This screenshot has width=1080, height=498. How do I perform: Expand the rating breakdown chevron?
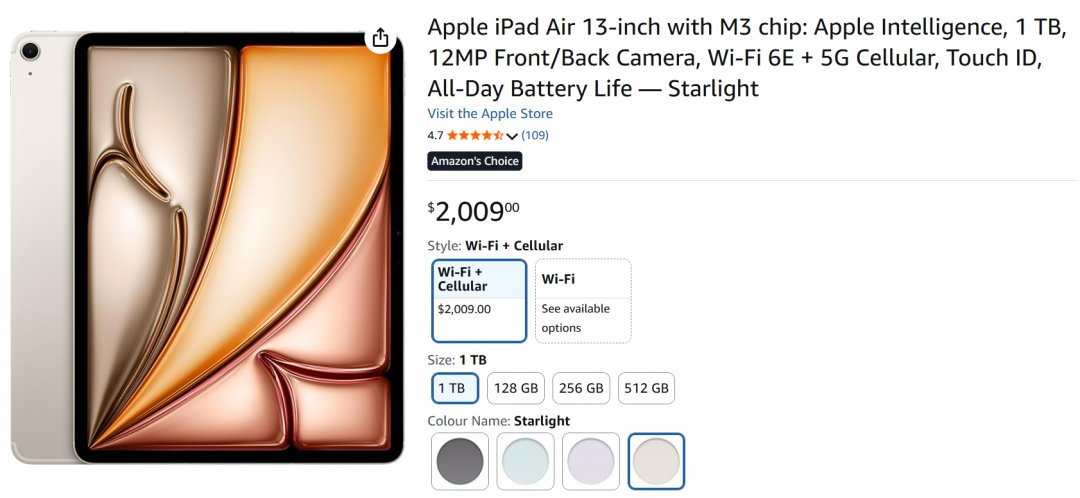point(512,136)
